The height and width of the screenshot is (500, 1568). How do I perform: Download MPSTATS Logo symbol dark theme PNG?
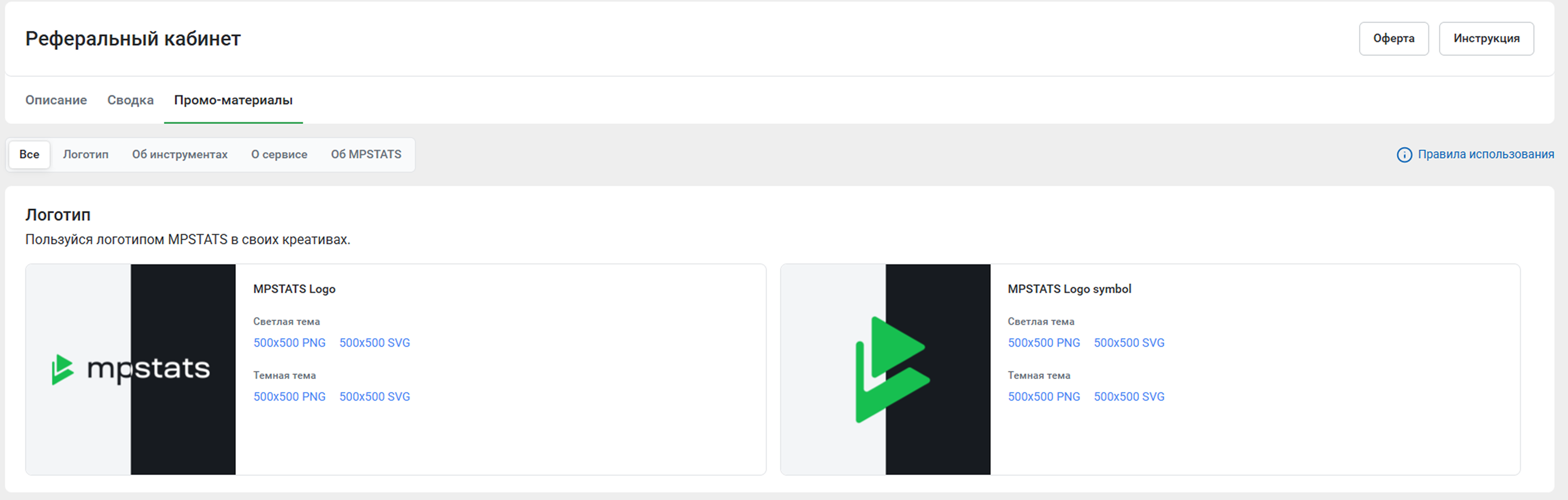[1043, 396]
